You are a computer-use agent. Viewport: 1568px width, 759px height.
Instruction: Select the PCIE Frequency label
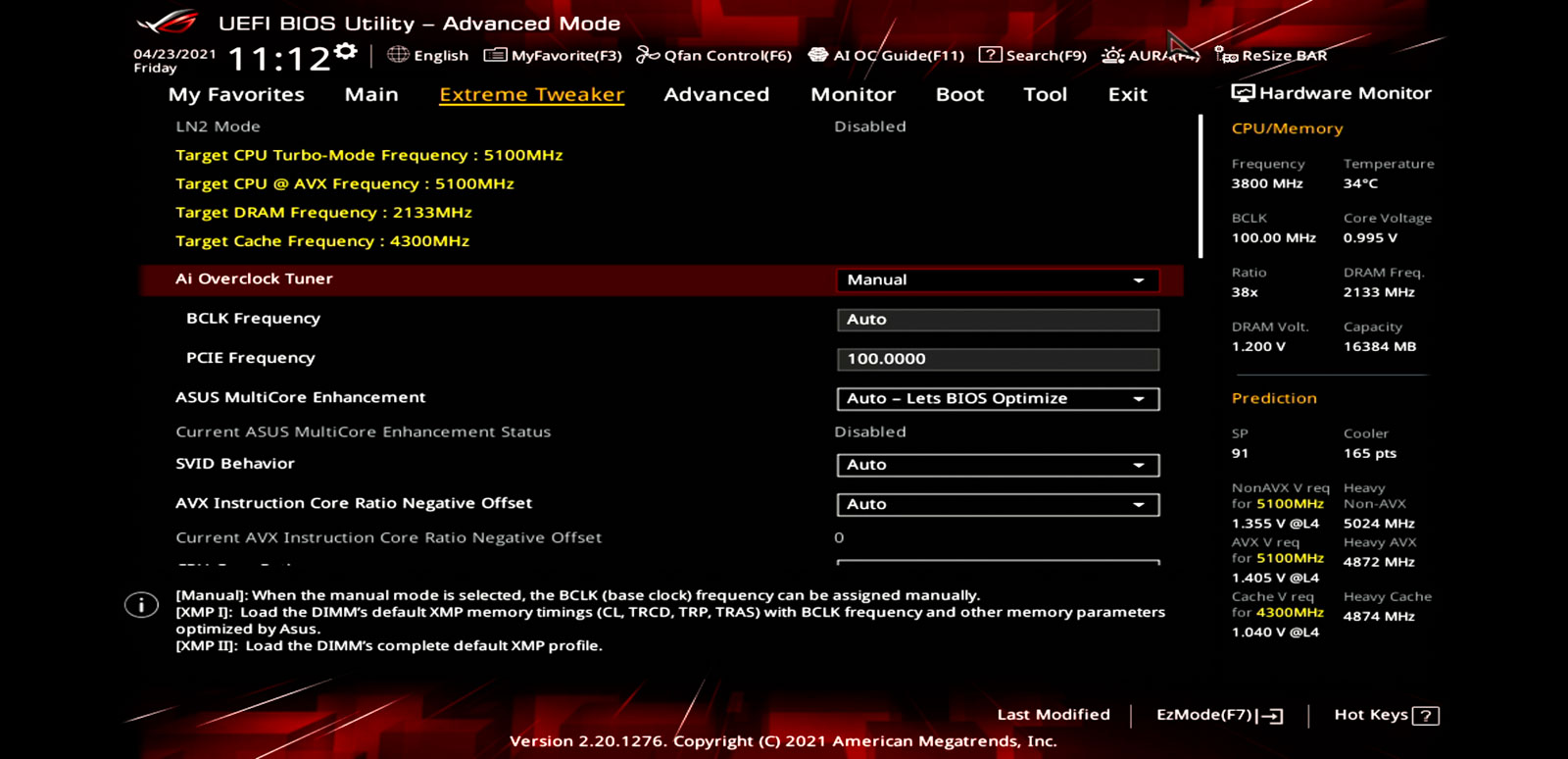click(x=251, y=358)
